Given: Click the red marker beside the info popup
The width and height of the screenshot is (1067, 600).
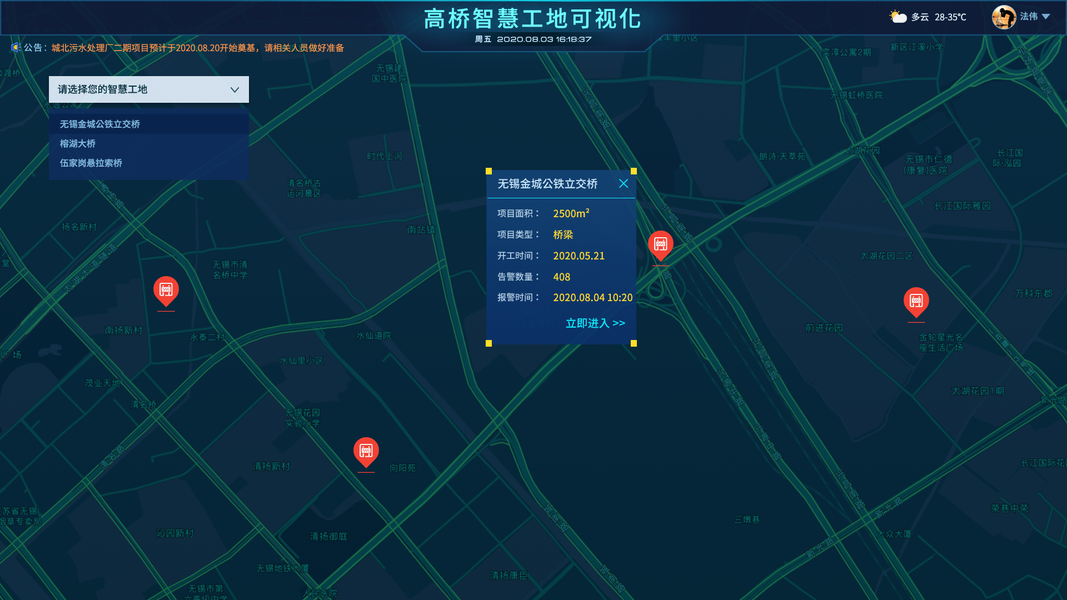Looking at the screenshot, I should (x=660, y=246).
